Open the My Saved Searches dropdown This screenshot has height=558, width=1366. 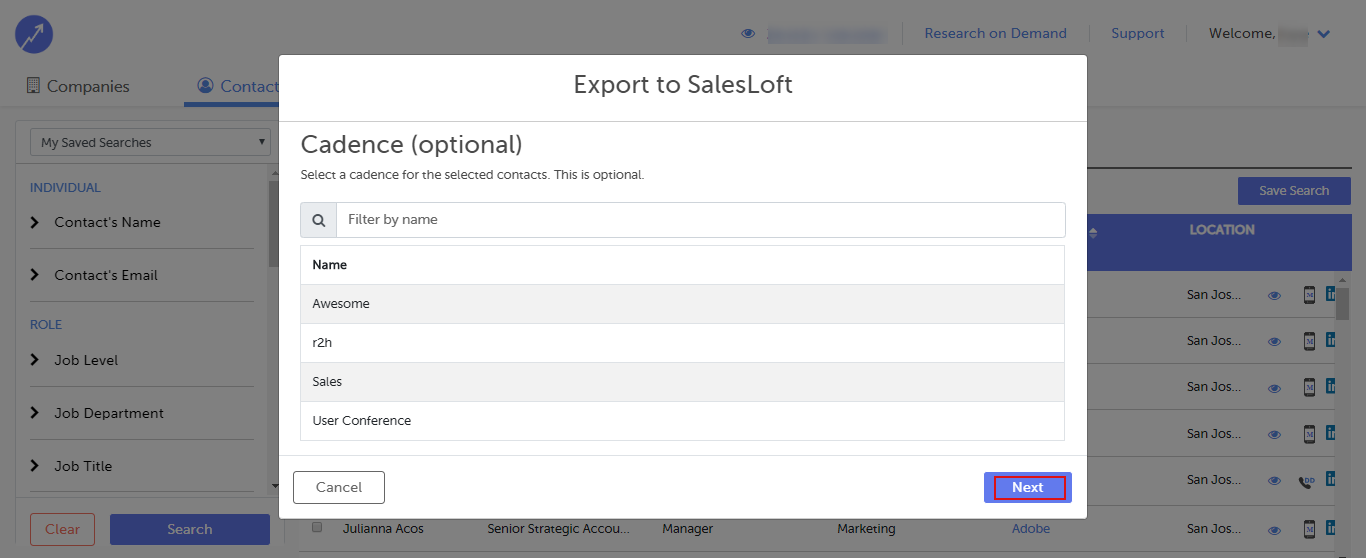click(150, 142)
